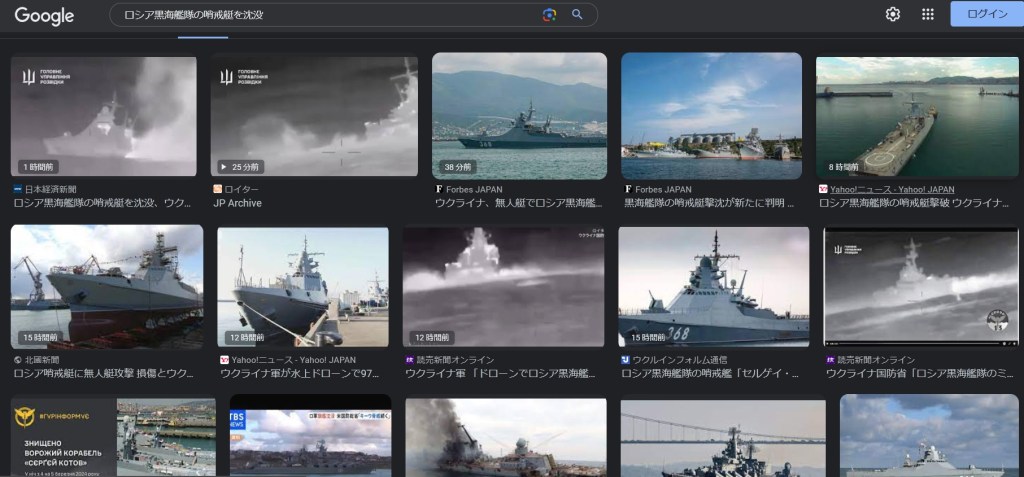1024x477 pixels.
Task: Click the Google logo
Action: pos(44,15)
